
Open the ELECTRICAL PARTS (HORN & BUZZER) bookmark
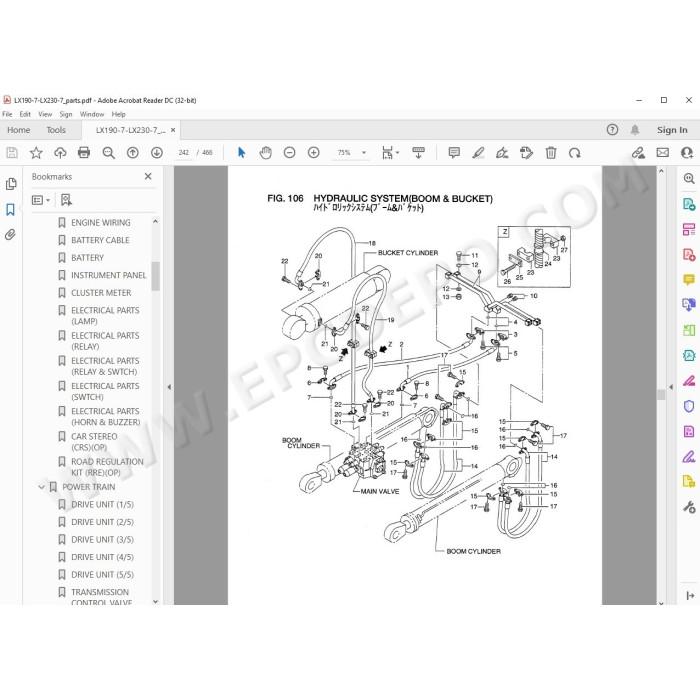pyautogui.click(x=106, y=417)
